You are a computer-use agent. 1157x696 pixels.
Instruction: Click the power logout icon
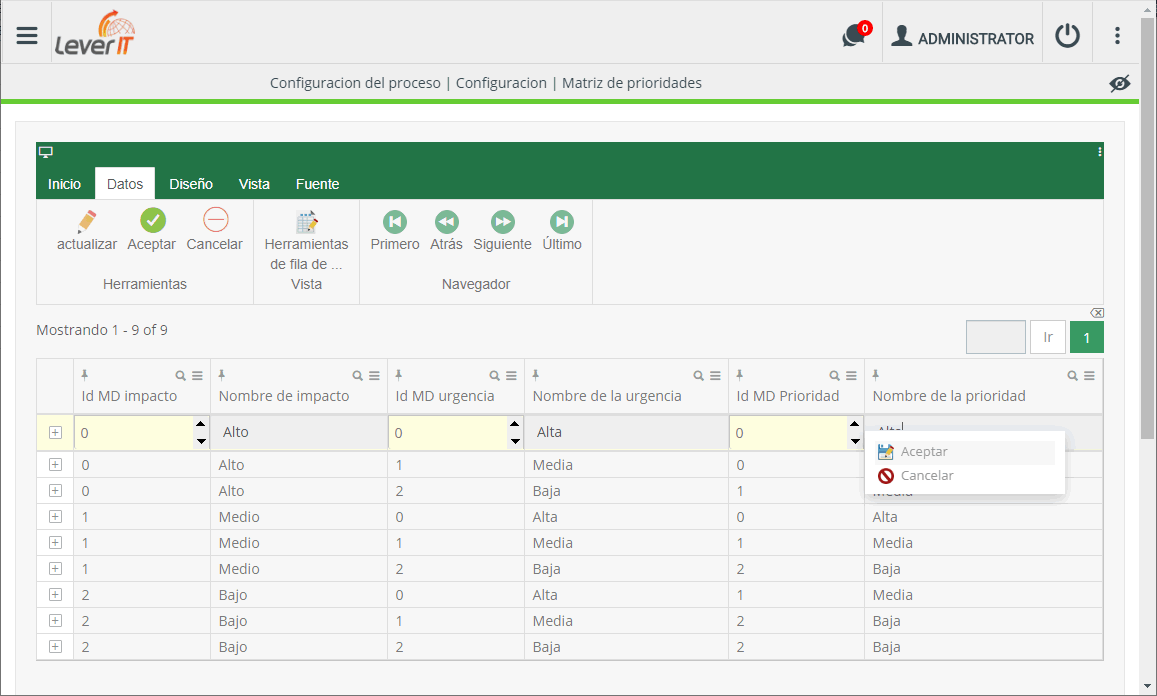click(1067, 35)
